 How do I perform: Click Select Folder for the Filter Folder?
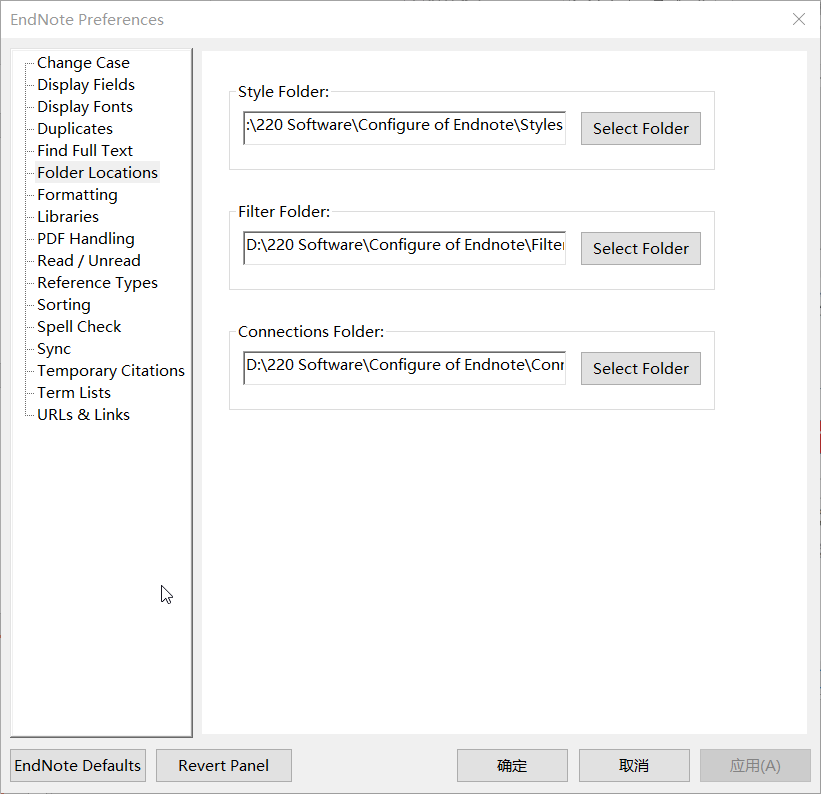(641, 248)
